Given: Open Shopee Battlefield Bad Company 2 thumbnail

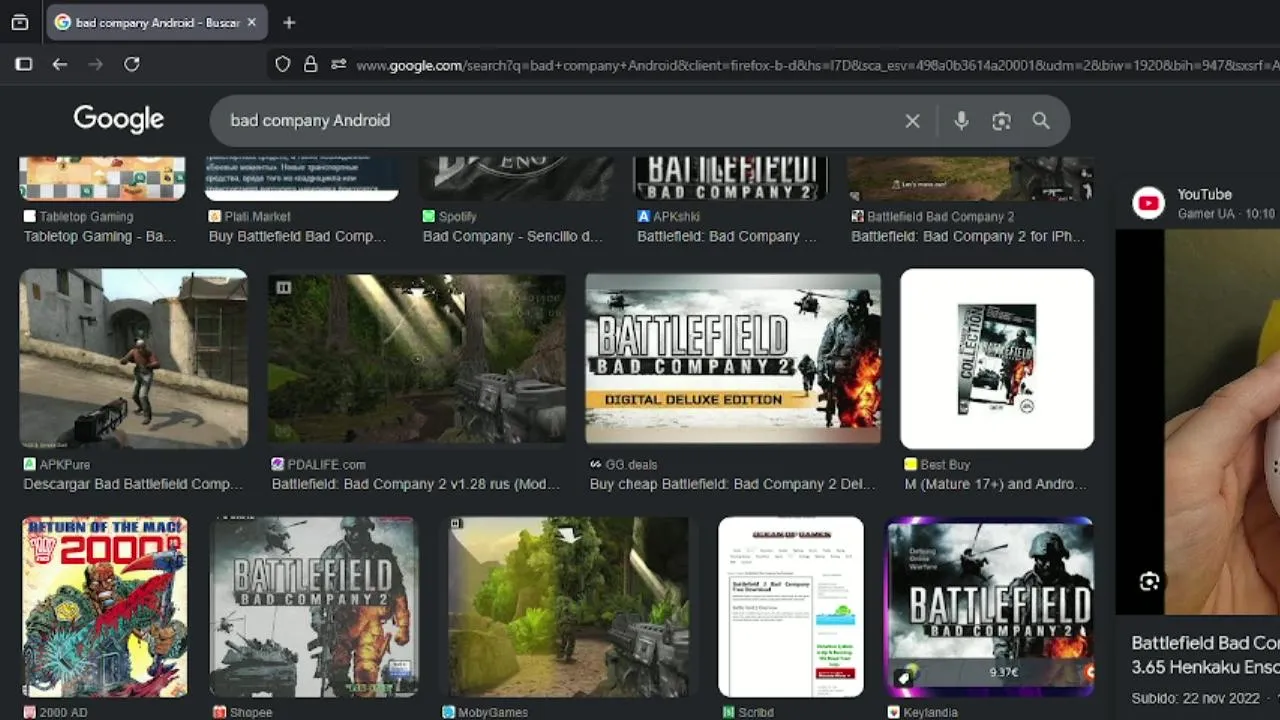Looking at the screenshot, I should click(x=314, y=606).
